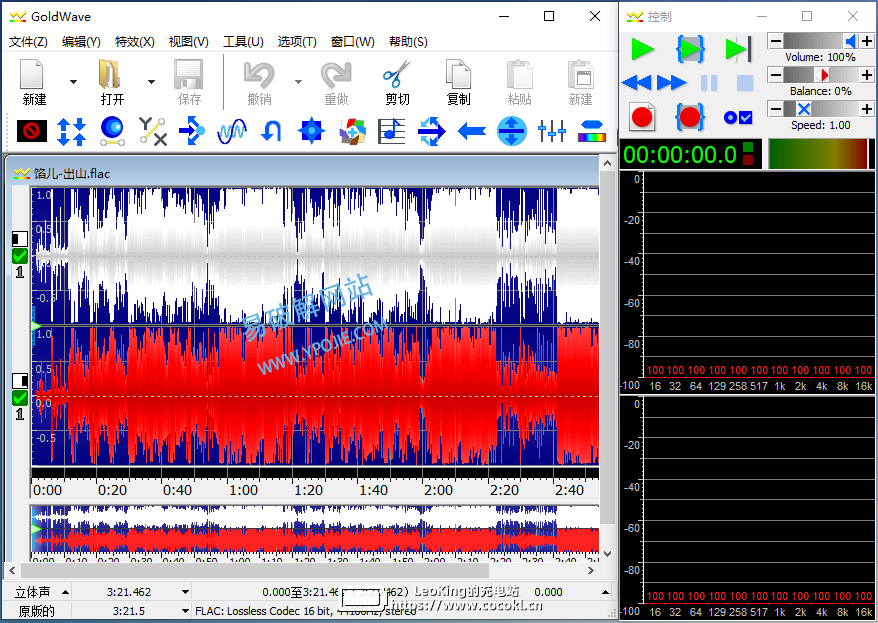Open the Doppler effect blue sphere icon
The height and width of the screenshot is (623, 878).
(x=112, y=132)
